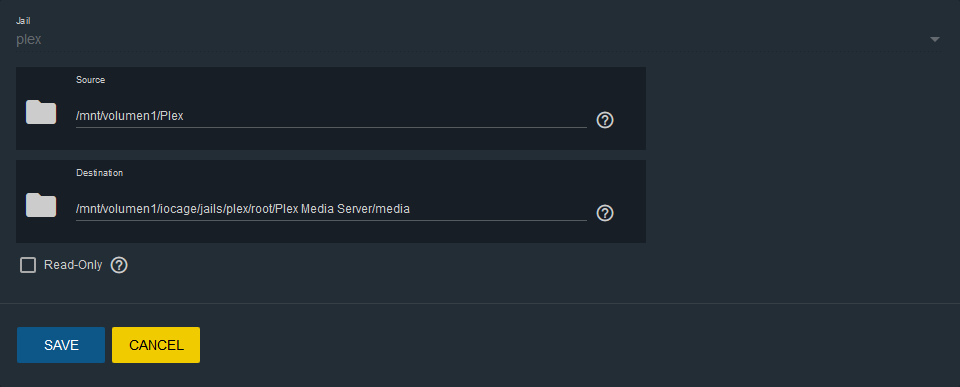Place cursor after 'Plex' in Source path

[x=184, y=116]
